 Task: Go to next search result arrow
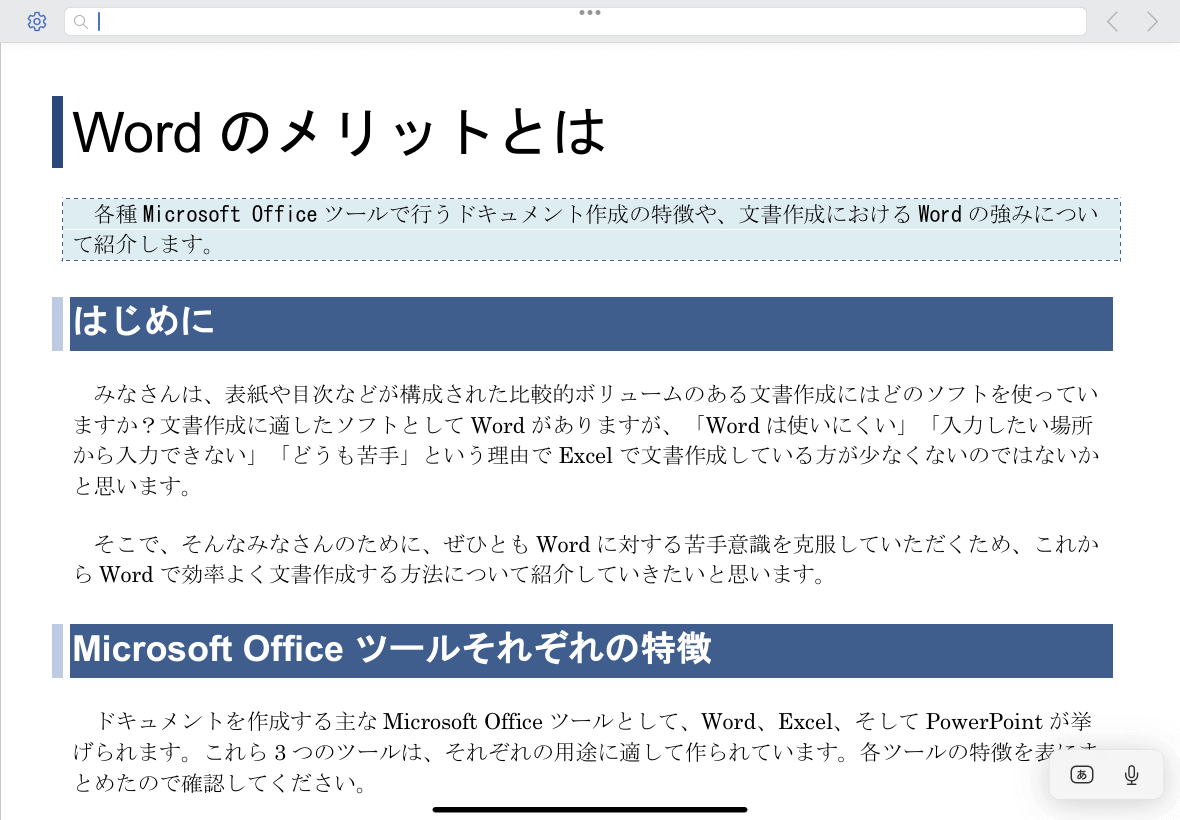1152,22
